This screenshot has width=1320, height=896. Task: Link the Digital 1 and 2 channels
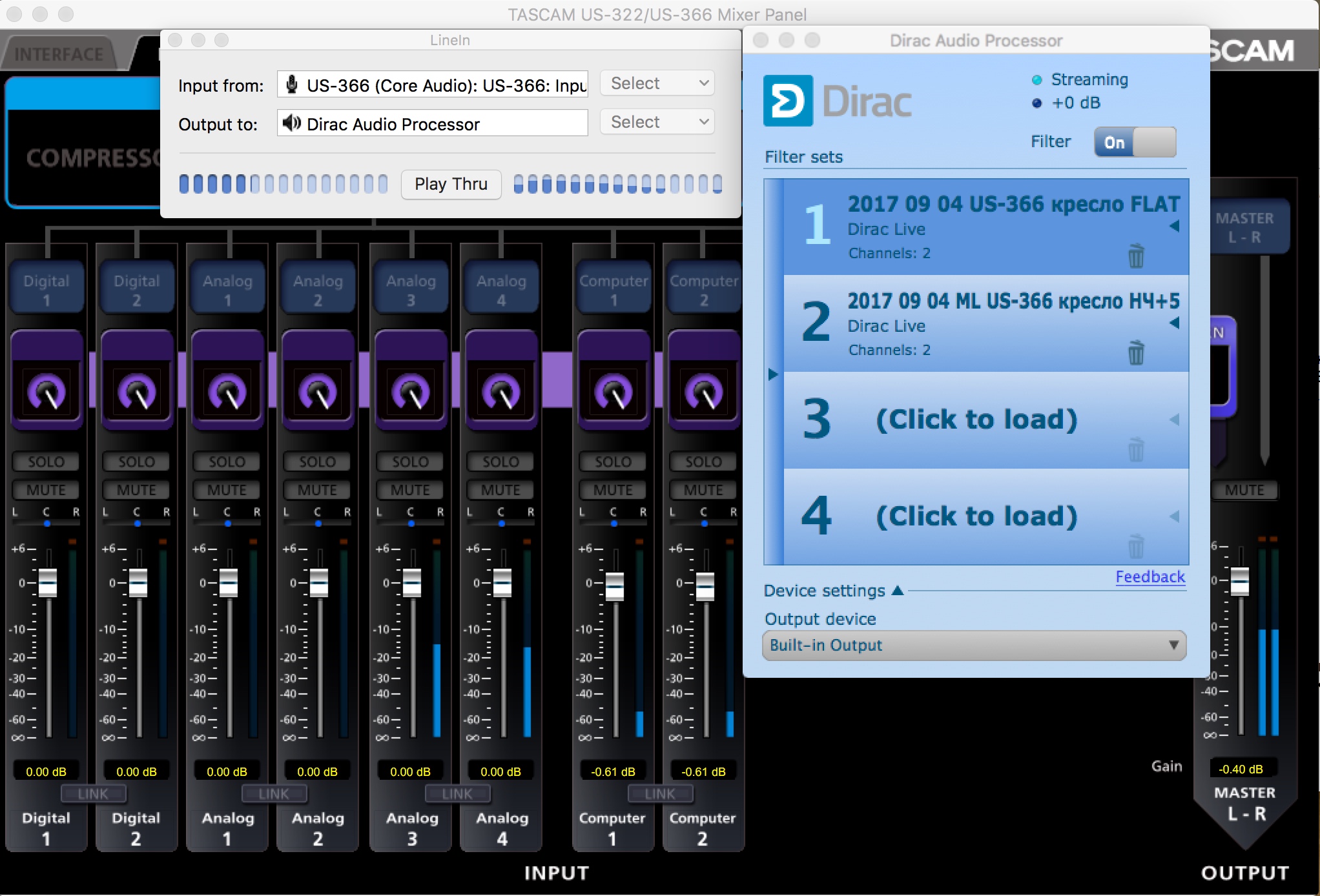coord(93,794)
